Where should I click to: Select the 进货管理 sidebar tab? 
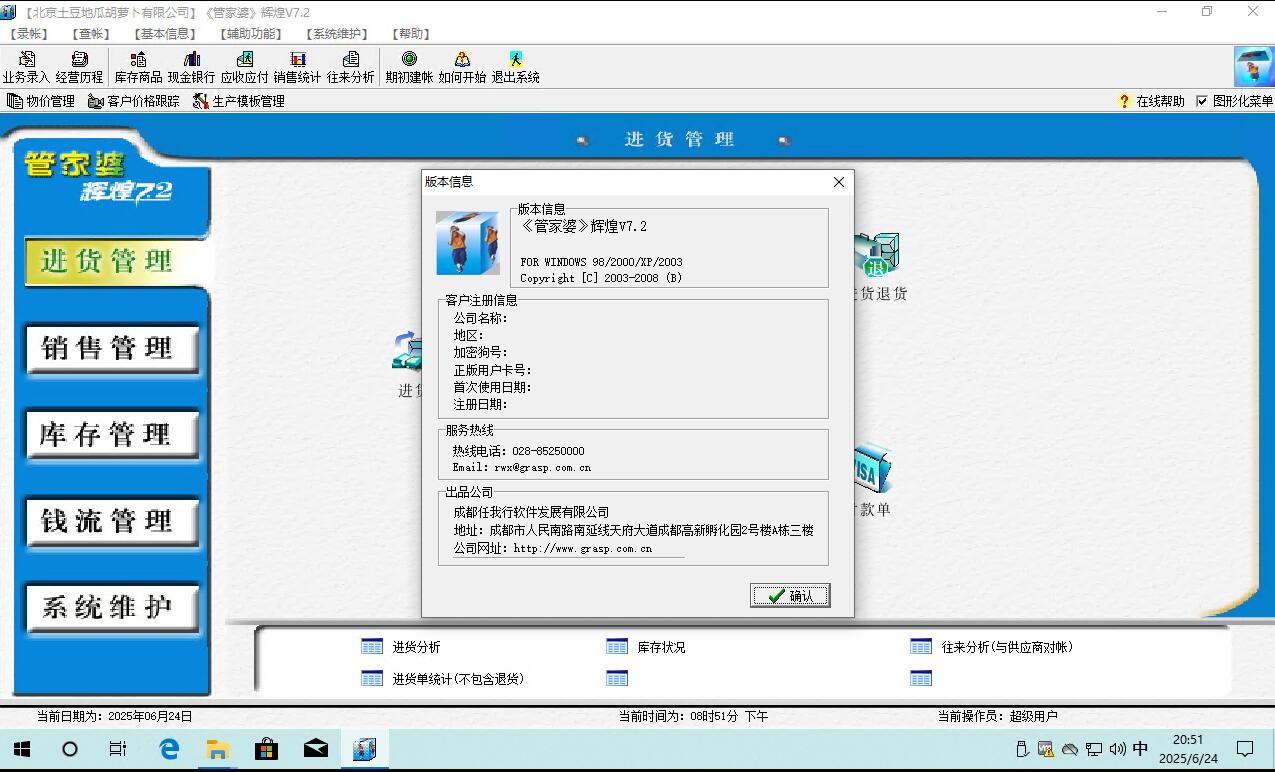[x=112, y=261]
